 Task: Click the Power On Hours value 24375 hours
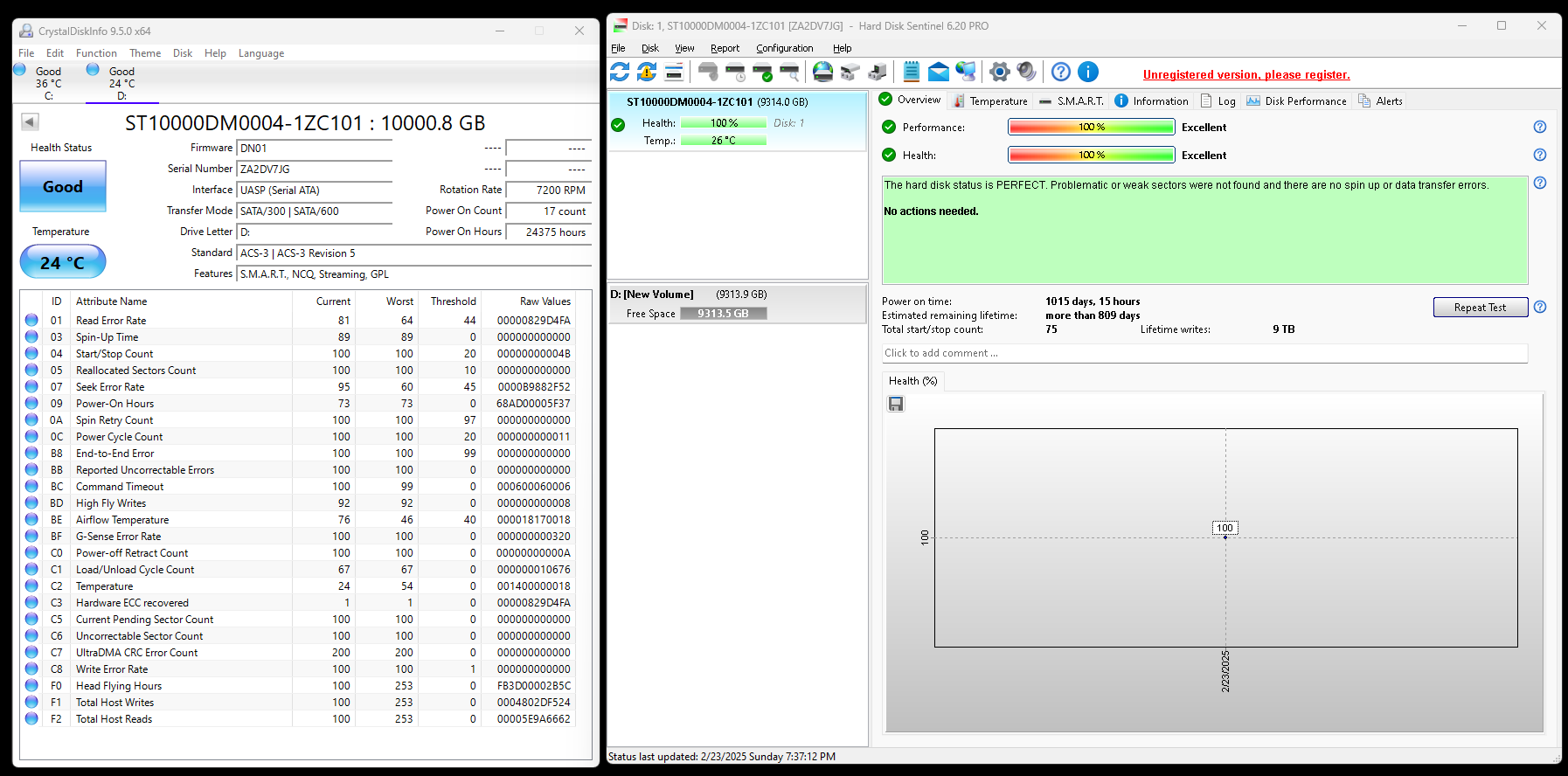click(x=549, y=232)
